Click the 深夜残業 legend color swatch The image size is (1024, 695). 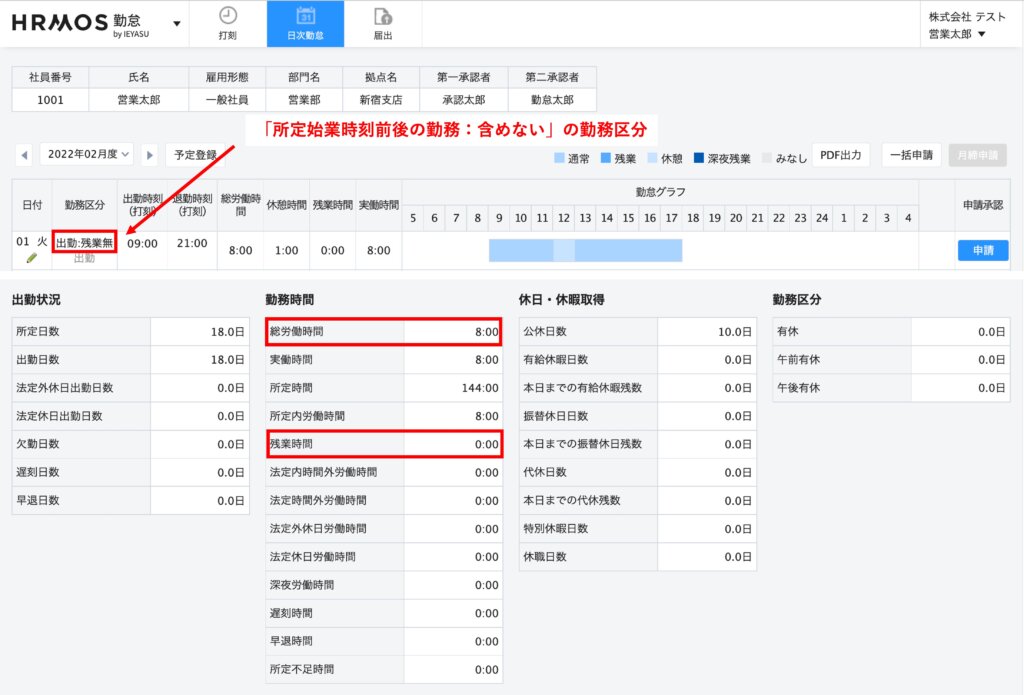[x=699, y=158]
